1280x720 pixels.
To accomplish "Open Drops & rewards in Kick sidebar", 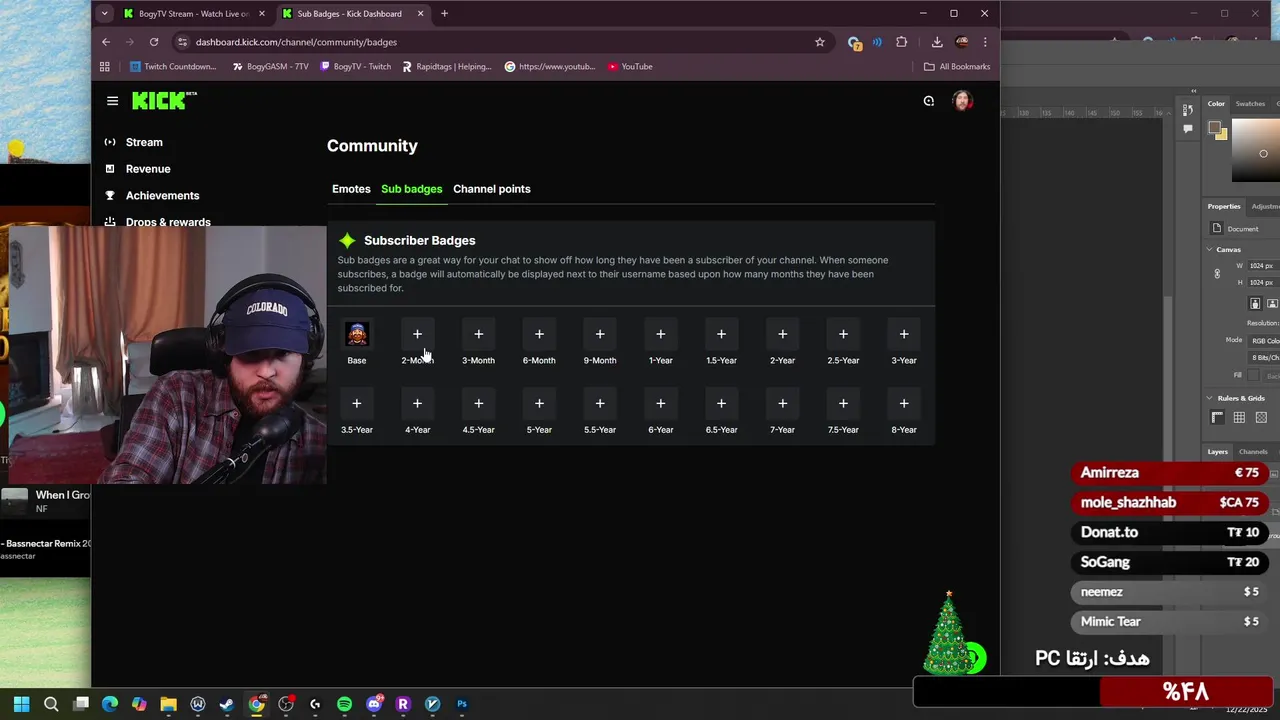I will point(168,222).
